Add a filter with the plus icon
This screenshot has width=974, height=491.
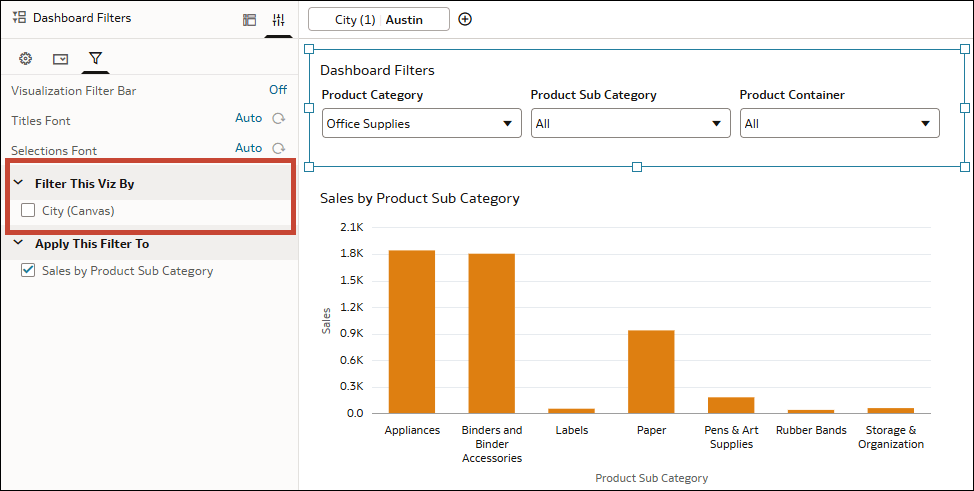click(x=464, y=19)
